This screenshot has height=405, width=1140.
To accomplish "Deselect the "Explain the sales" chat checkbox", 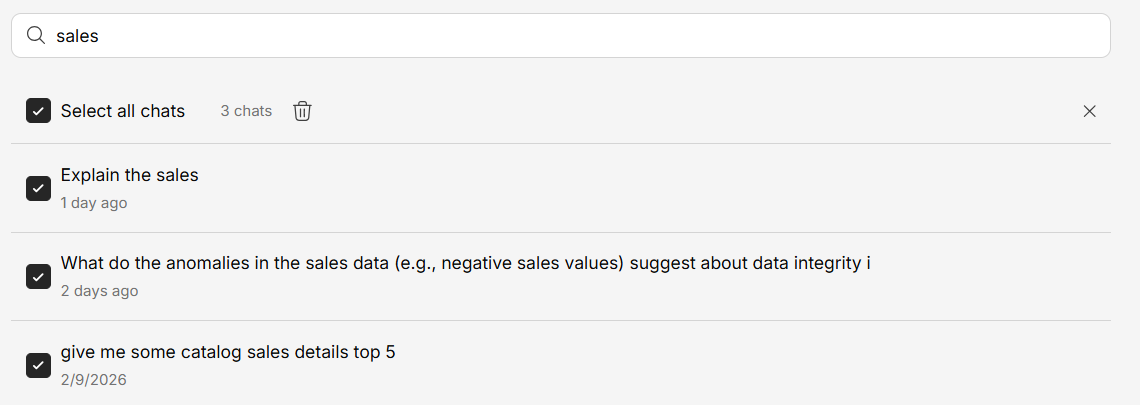I will pos(39,188).
